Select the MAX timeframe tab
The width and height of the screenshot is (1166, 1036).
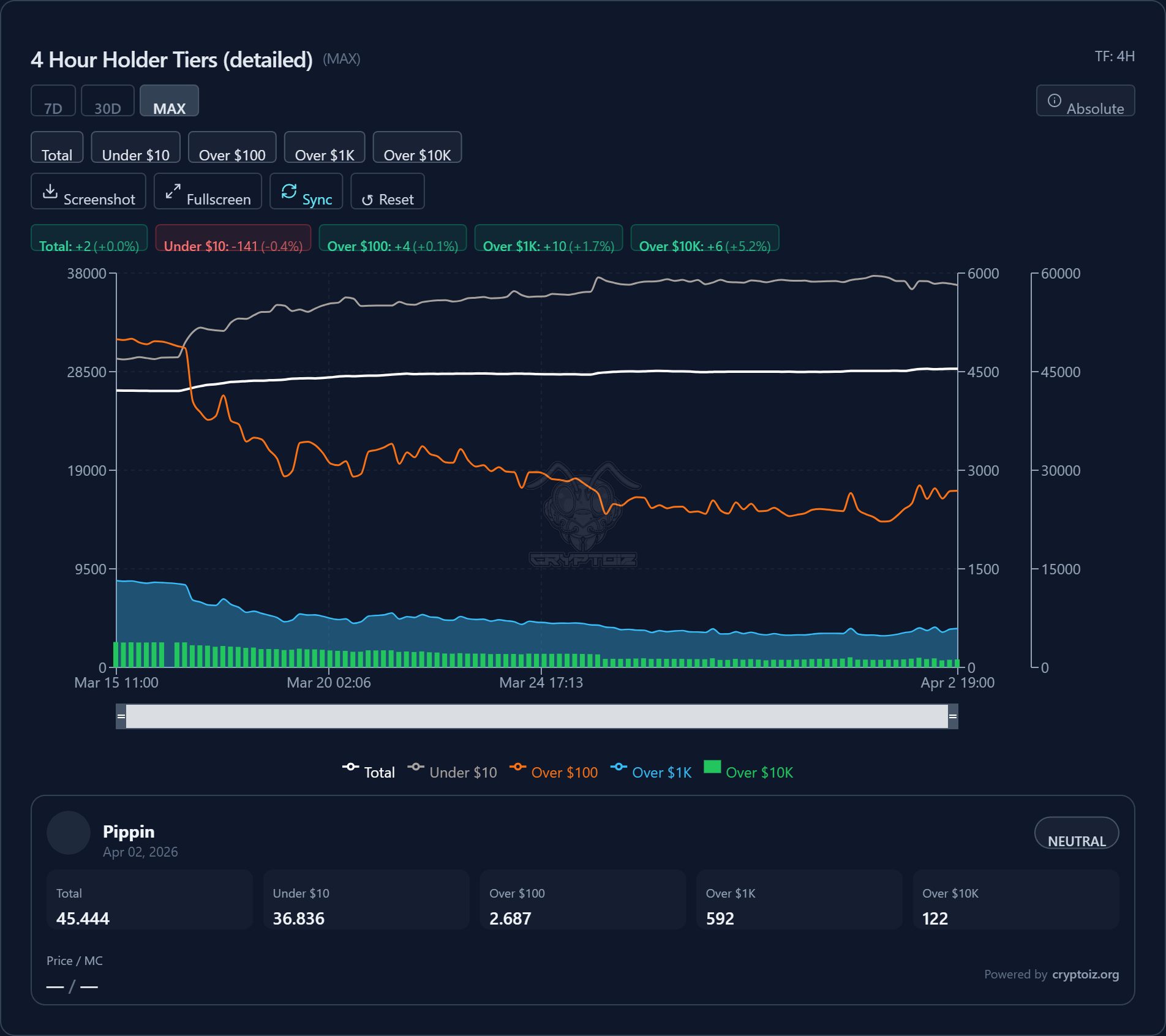[x=169, y=101]
